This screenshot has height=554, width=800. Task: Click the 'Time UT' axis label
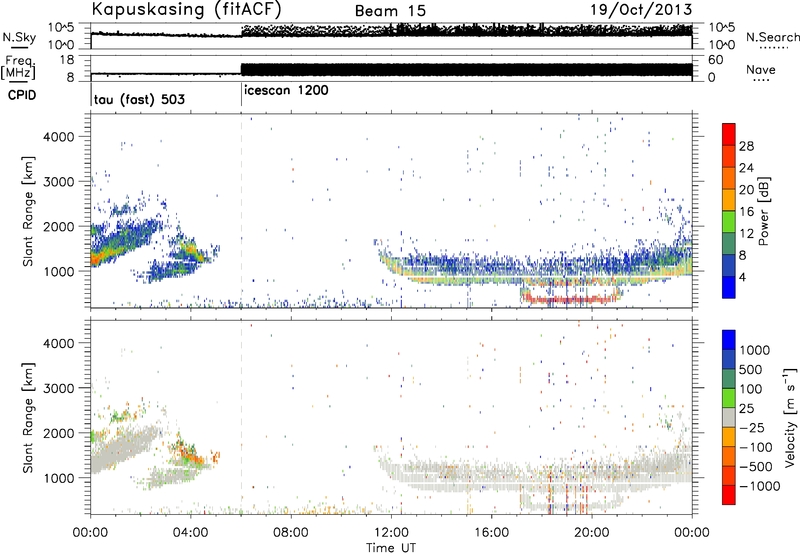pyautogui.click(x=391, y=548)
